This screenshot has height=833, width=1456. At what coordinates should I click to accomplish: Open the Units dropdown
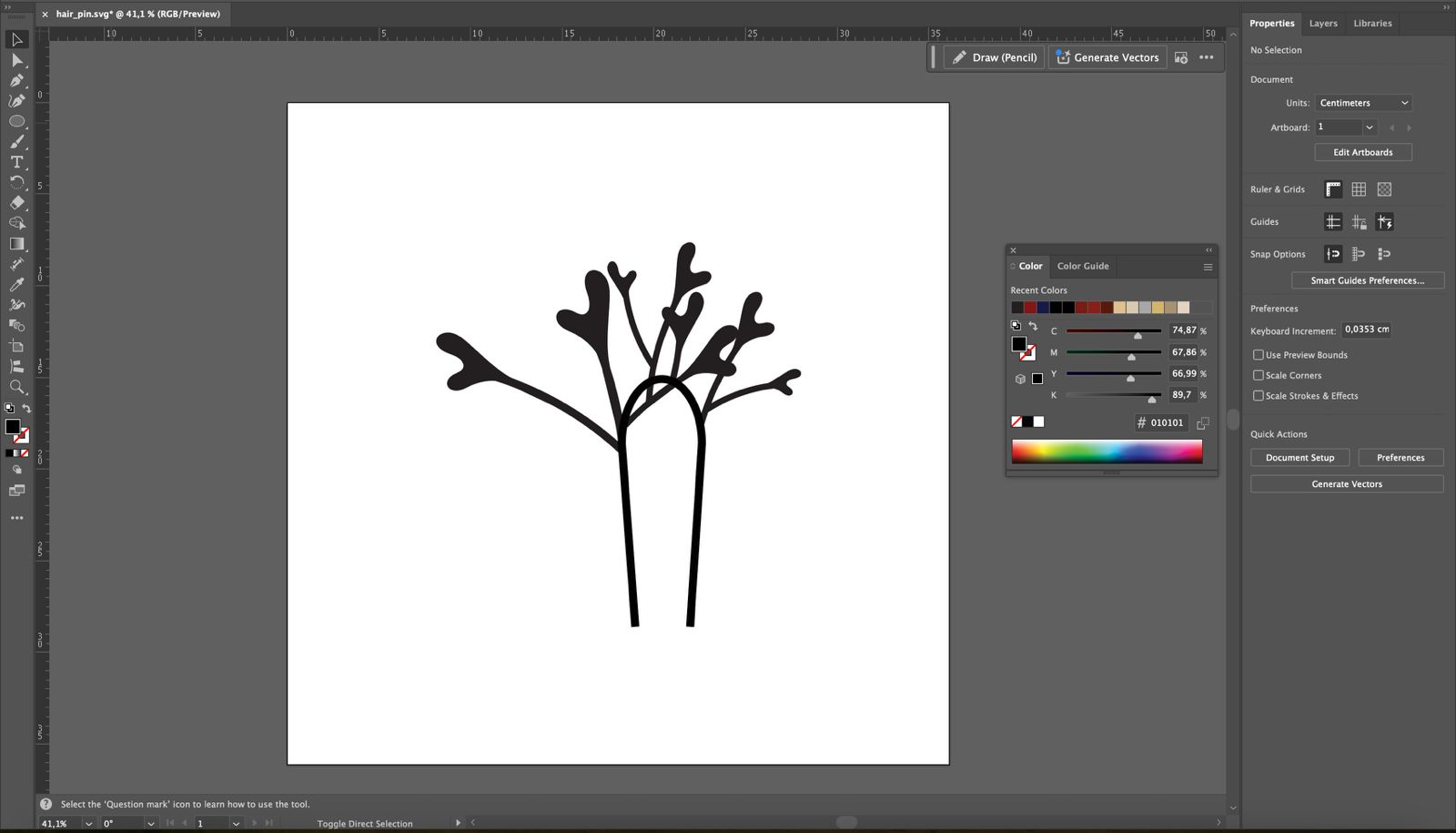[1363, 103]
